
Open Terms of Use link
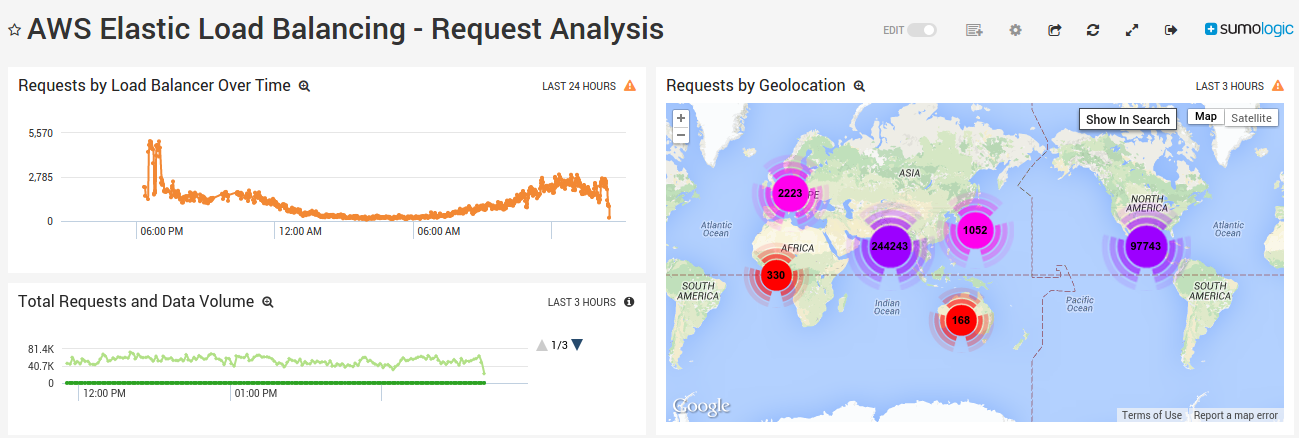click(x=1151, y=415)
